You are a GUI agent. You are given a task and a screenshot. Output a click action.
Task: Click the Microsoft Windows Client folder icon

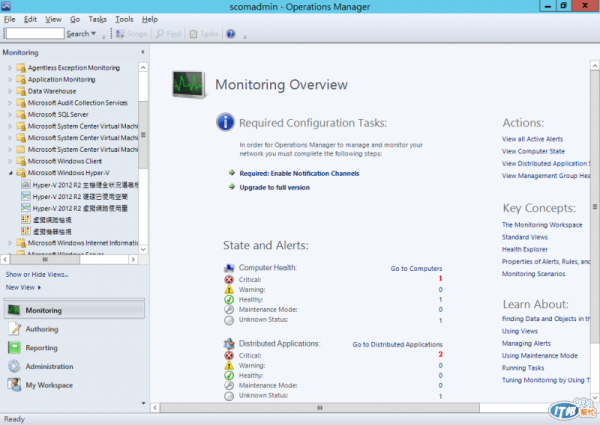(x=21, y=161)
